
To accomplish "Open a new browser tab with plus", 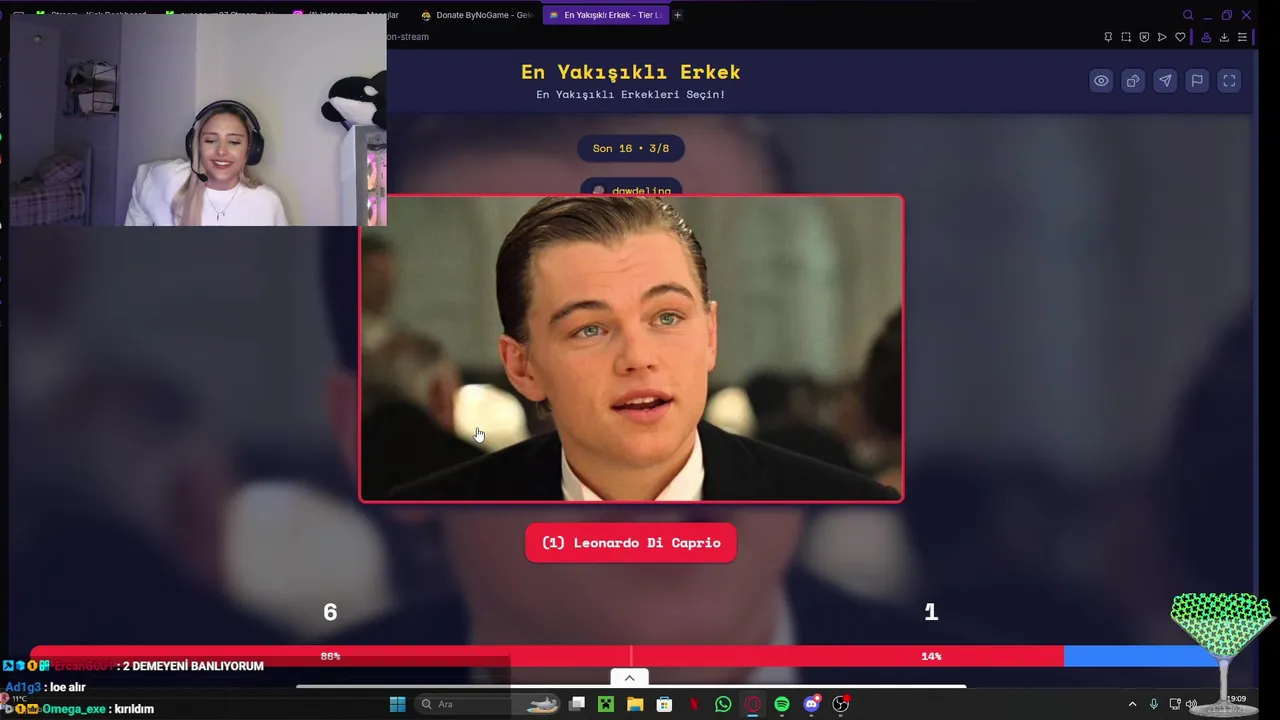I will click(677, 15).
